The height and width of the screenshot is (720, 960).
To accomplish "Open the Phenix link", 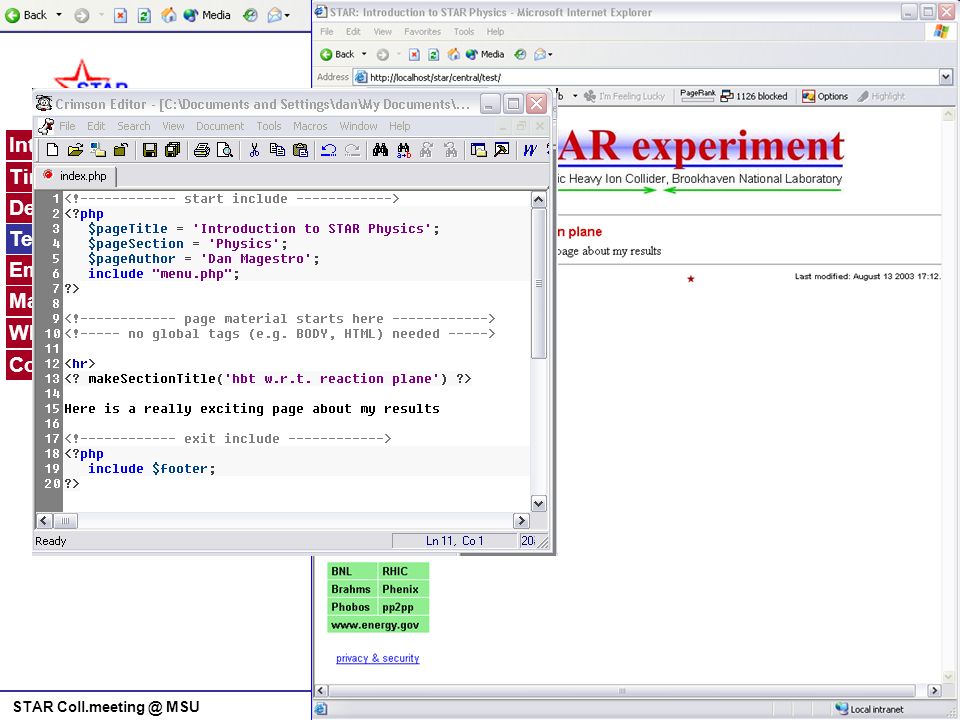I will pyautogui.click(x=400, y=589).
